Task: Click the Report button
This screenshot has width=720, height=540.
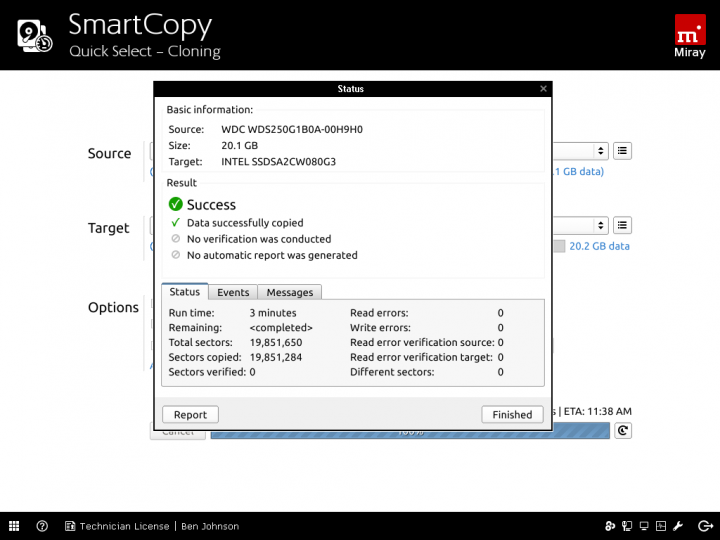Action: pos(190,414)
